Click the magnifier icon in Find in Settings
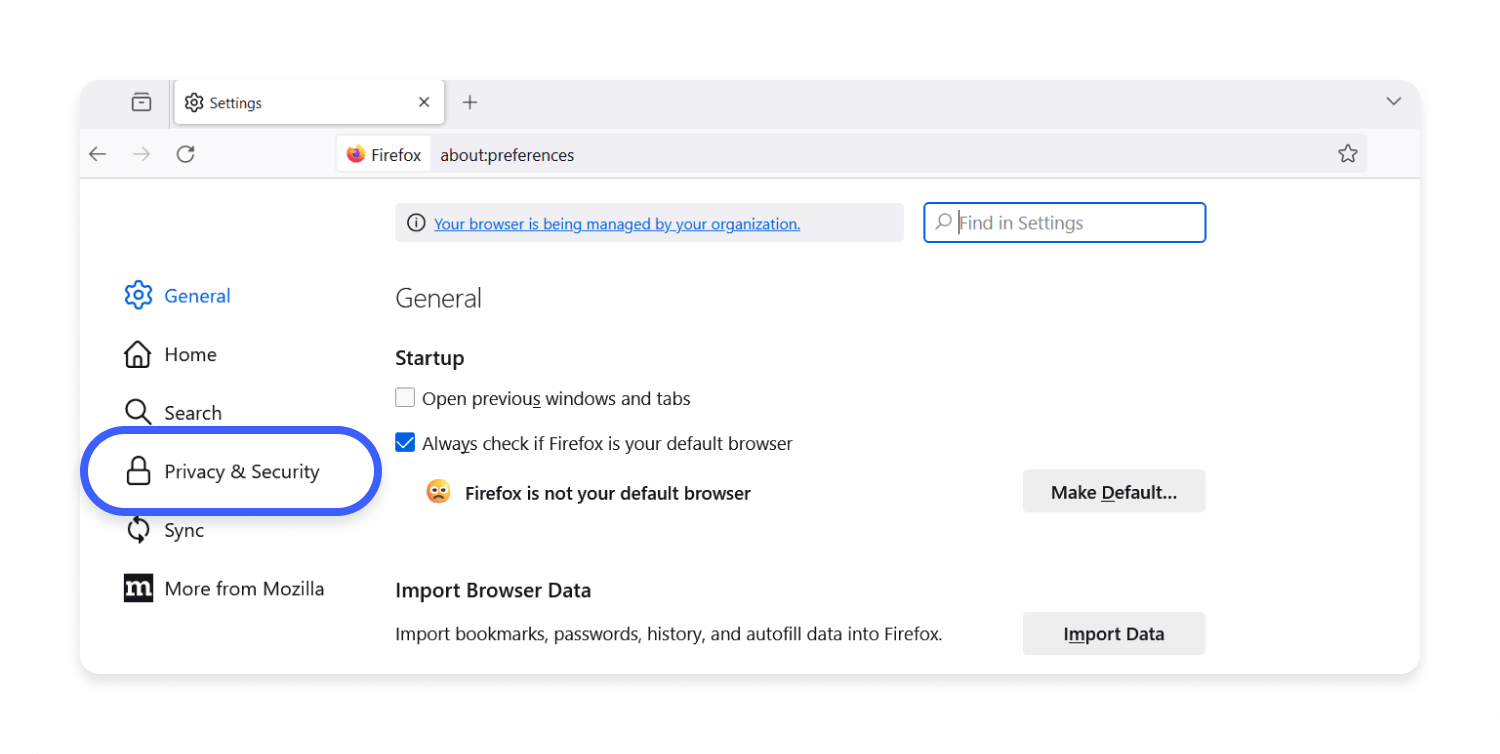The width and height of the screenshot is (1500, 754). pos(943,222)
